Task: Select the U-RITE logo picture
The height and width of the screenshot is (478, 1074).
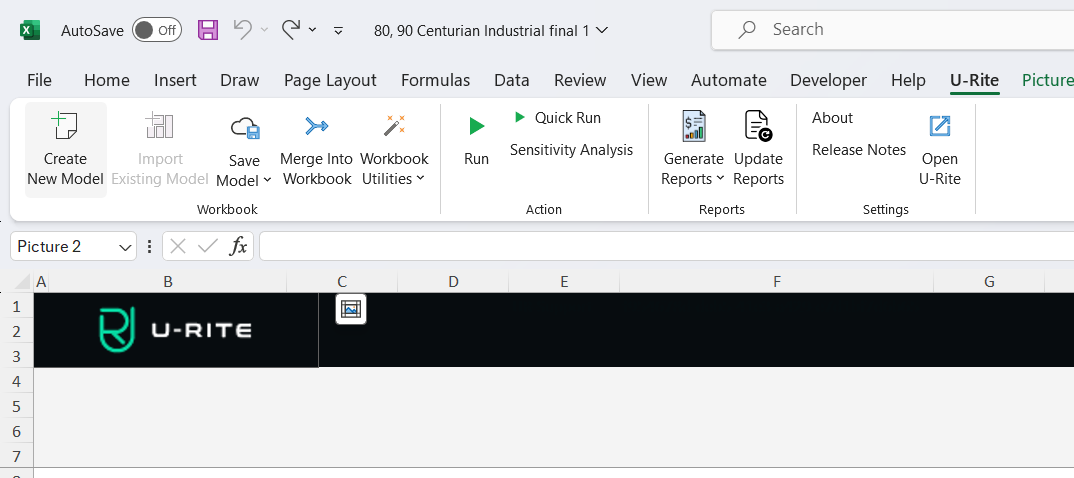Action: click(176, 330)
